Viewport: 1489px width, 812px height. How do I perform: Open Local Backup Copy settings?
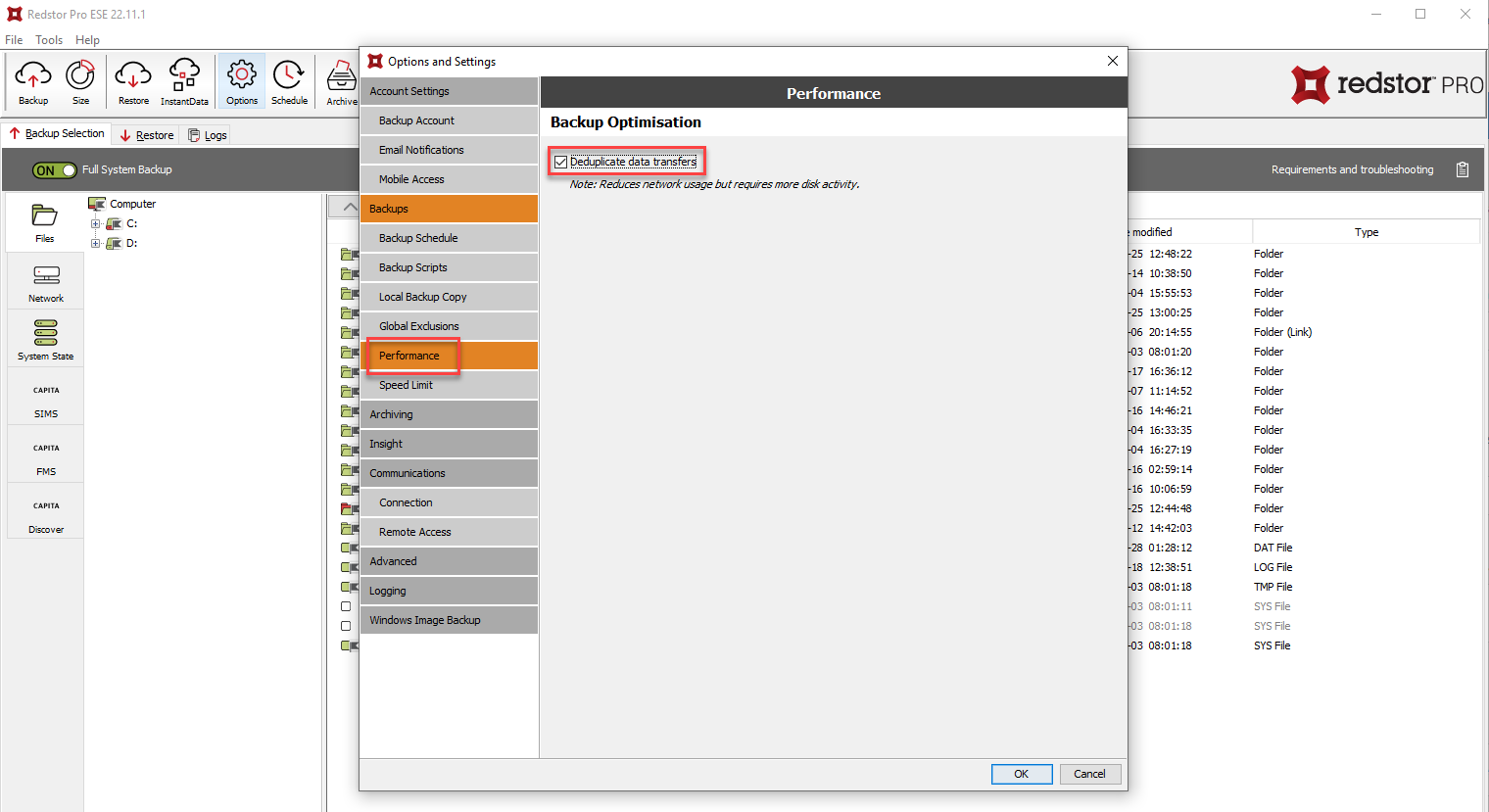click(x=449, y=297)
